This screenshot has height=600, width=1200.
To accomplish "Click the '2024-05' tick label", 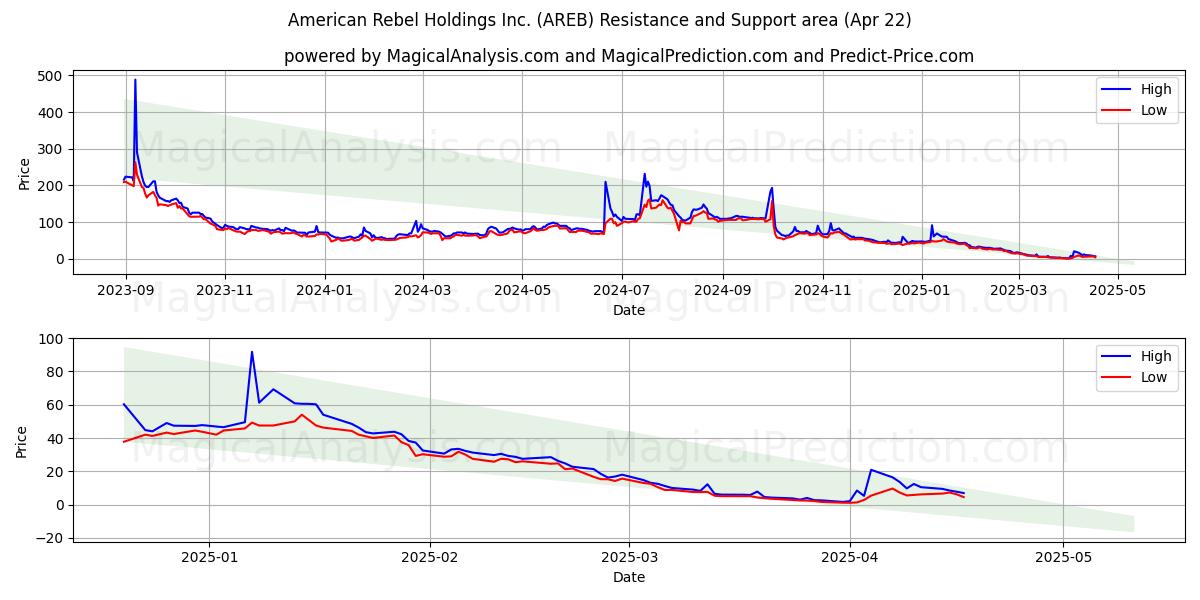I will coord(521,291).
